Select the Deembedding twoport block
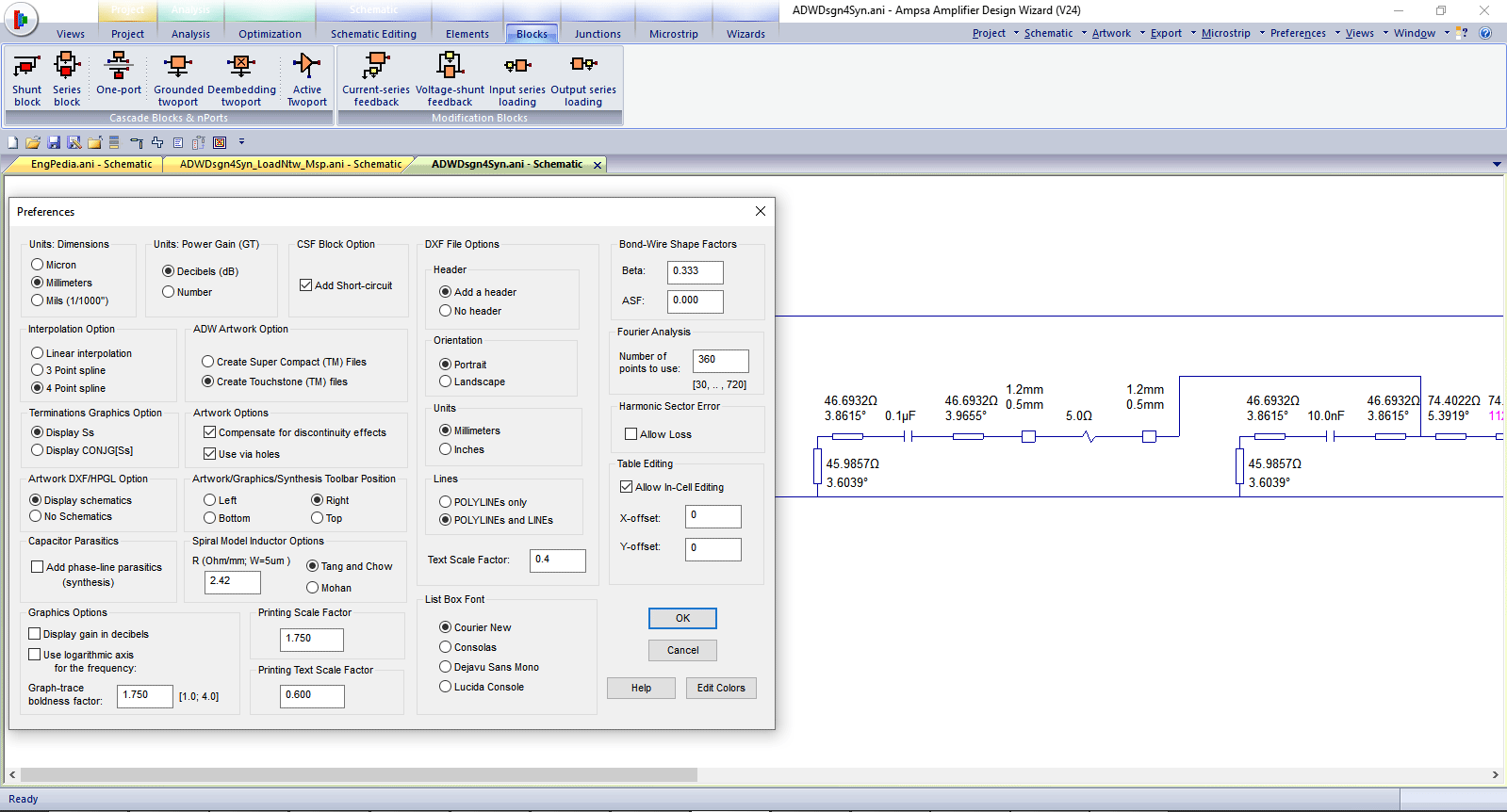This screenshot has height=812, width=1507. (241, 79)
